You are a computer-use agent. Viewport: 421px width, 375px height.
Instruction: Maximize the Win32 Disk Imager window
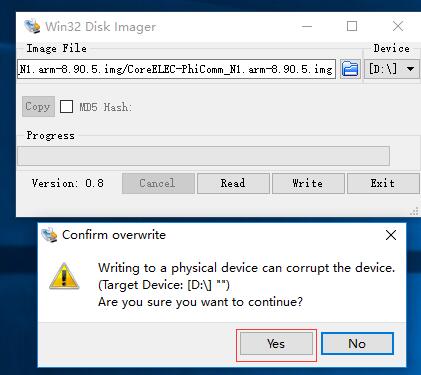coord(352,26)
